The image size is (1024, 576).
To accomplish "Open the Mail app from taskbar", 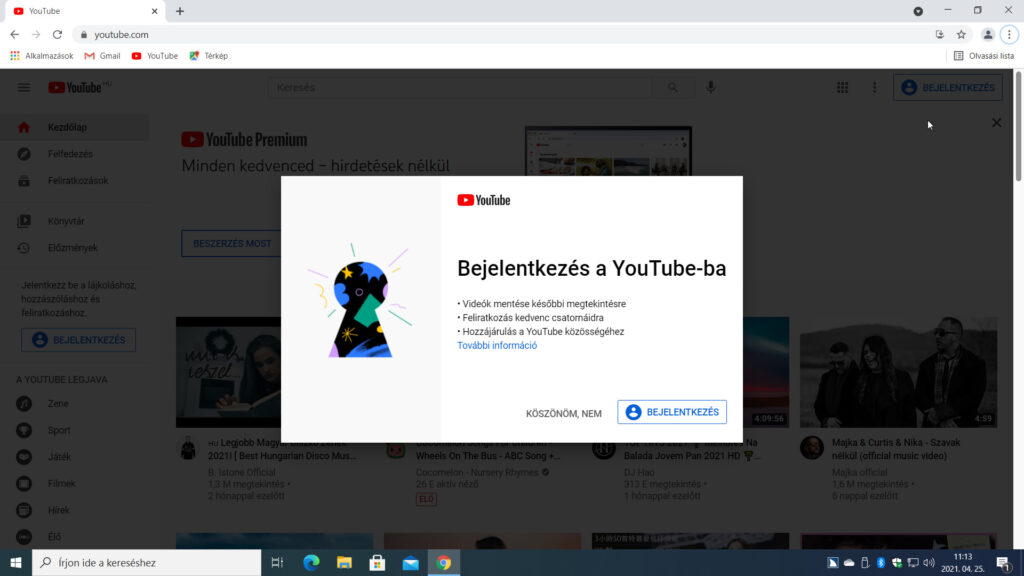I will click(411, 562).
